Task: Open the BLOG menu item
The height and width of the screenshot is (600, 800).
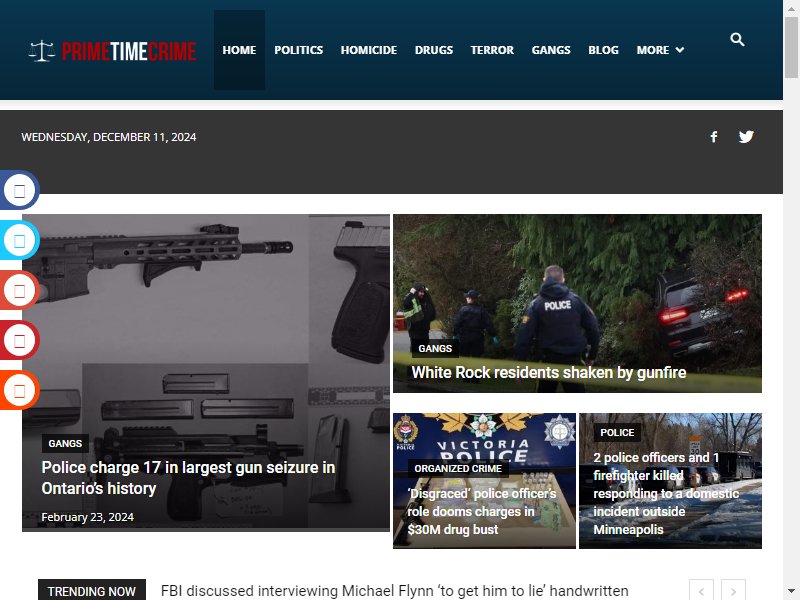Action: [603, 50]
